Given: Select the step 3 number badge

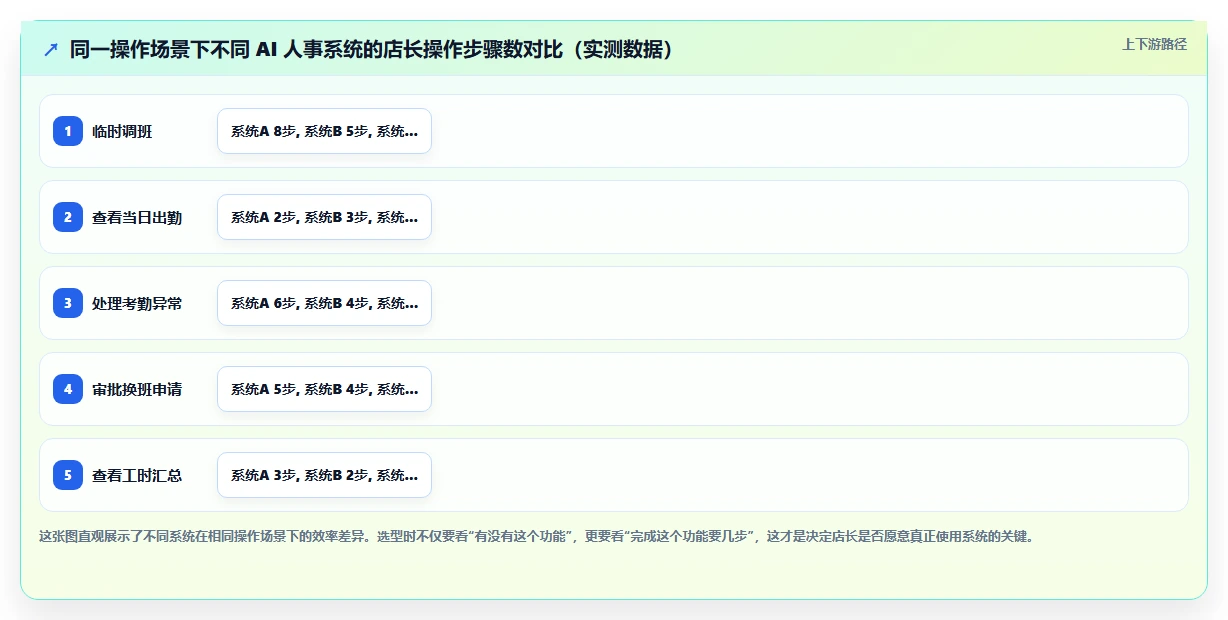Looking at the screenshot, I should (68, 303).
